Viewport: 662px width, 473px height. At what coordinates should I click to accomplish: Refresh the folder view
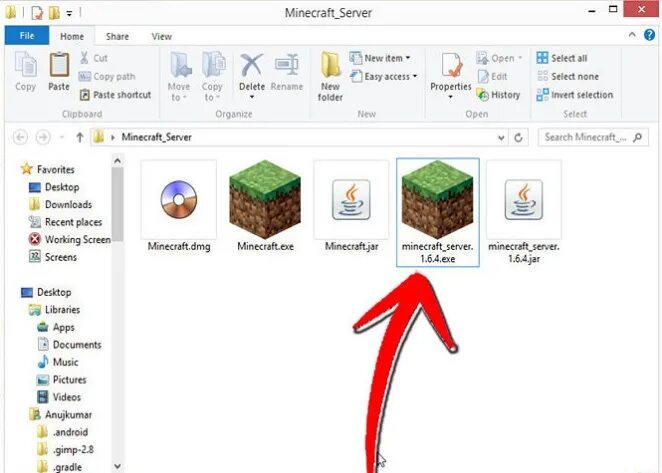518,138
